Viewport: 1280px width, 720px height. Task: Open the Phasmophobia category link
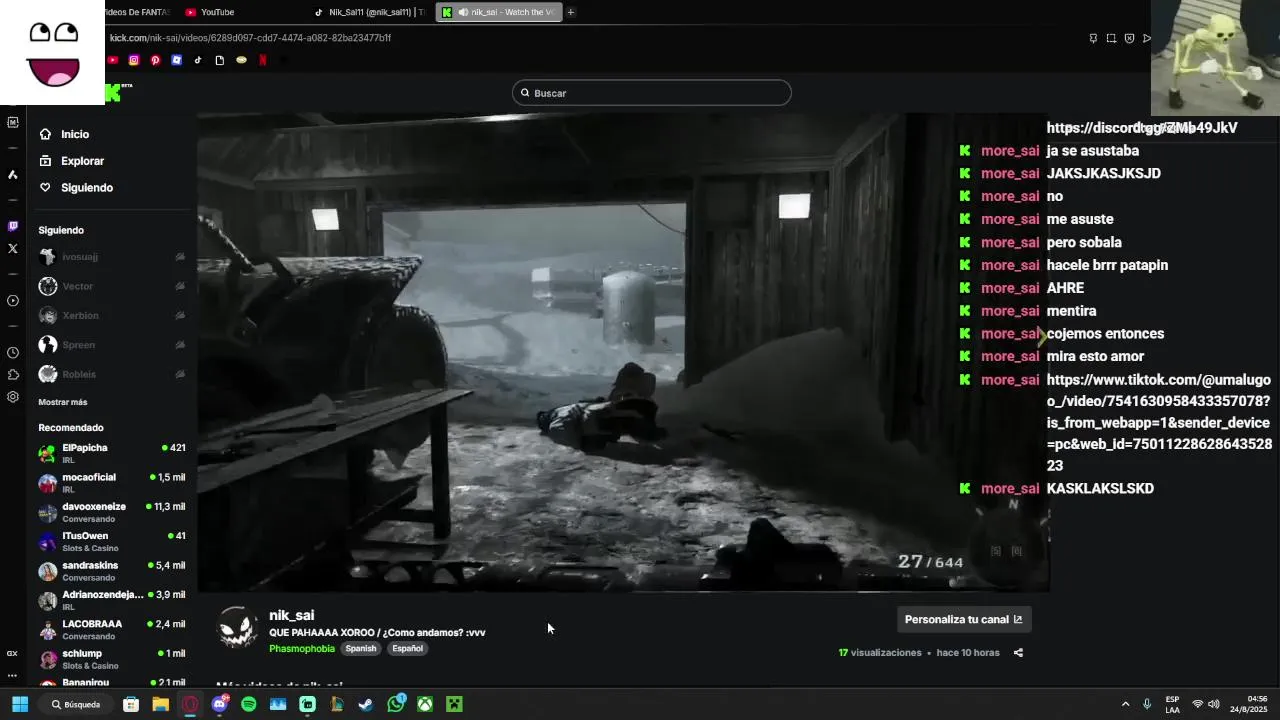click(x=302, y=649)
